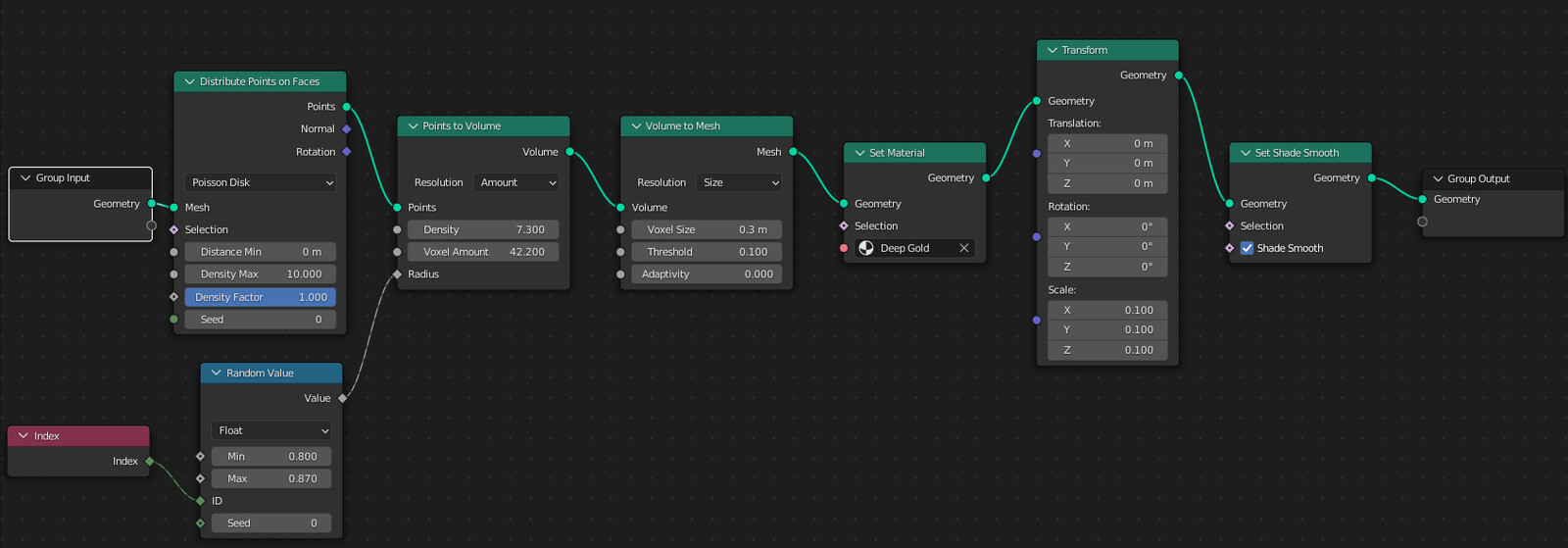Click the Set Shade Smooth Selection socket

pyautogui.click(x=1230, y=226)
